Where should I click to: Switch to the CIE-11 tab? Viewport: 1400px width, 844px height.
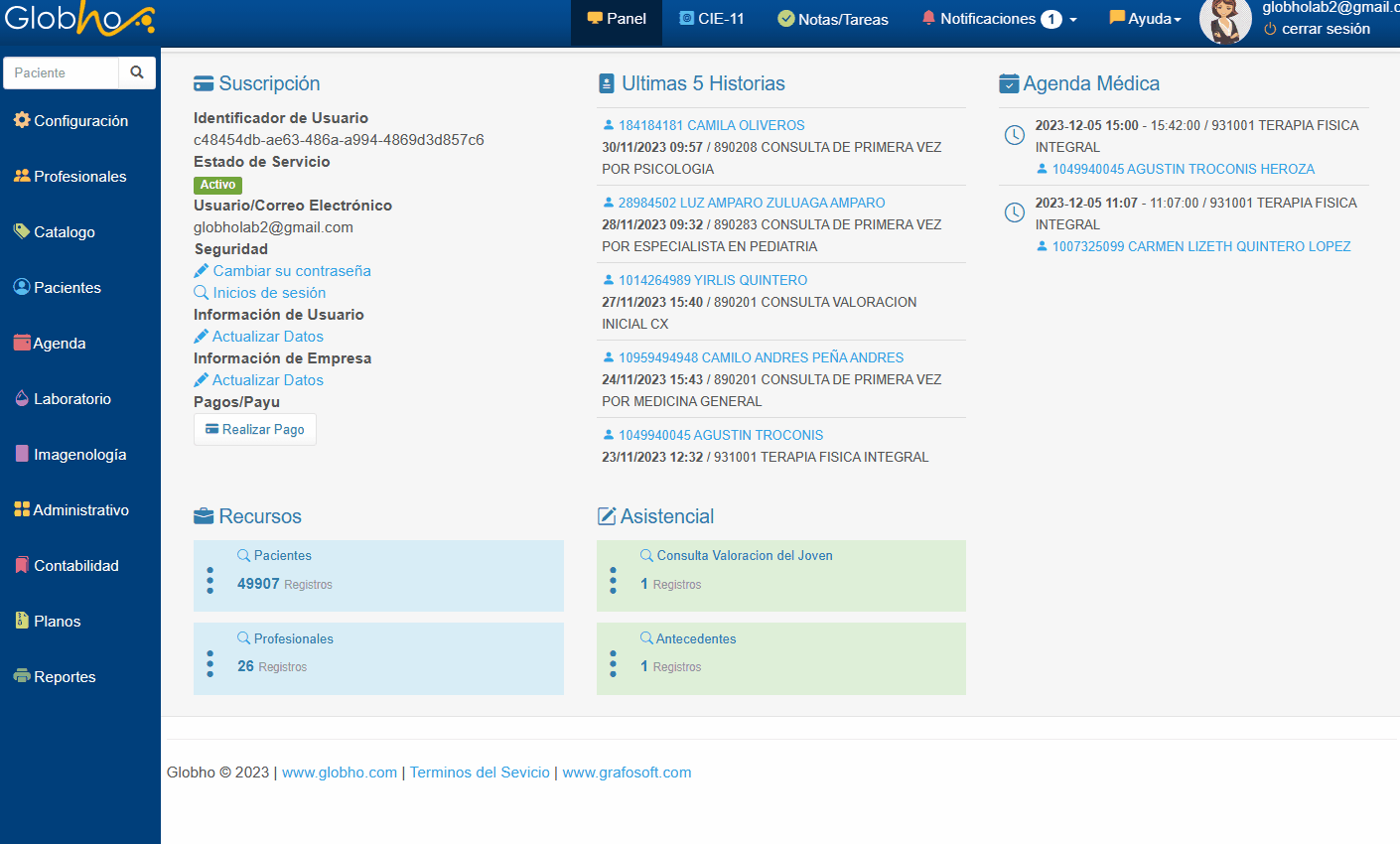click(711, 19)
